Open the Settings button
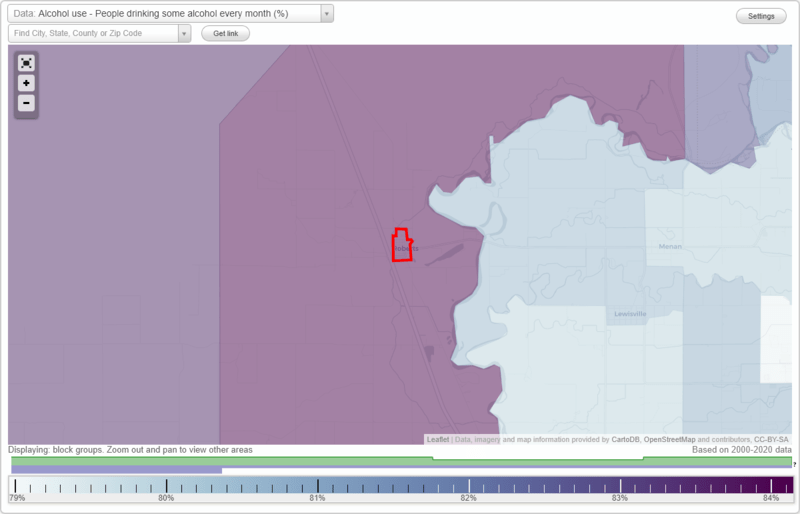This screenshot has width=800, height=514. (761, 16)
